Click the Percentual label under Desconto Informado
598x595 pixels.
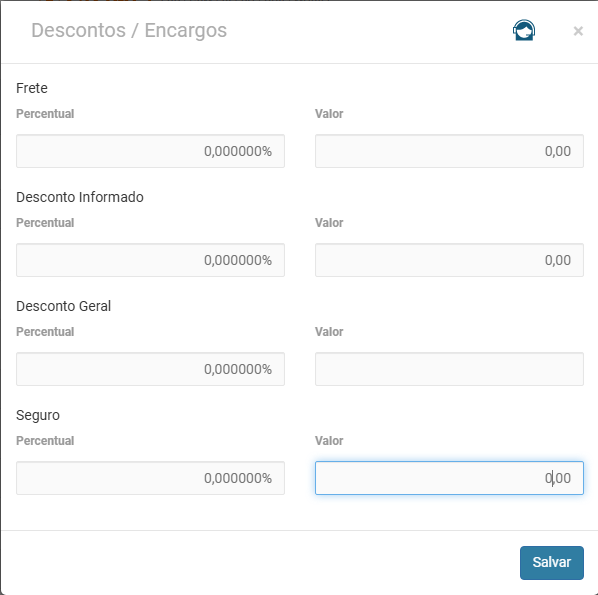click(x=45, y=223)
